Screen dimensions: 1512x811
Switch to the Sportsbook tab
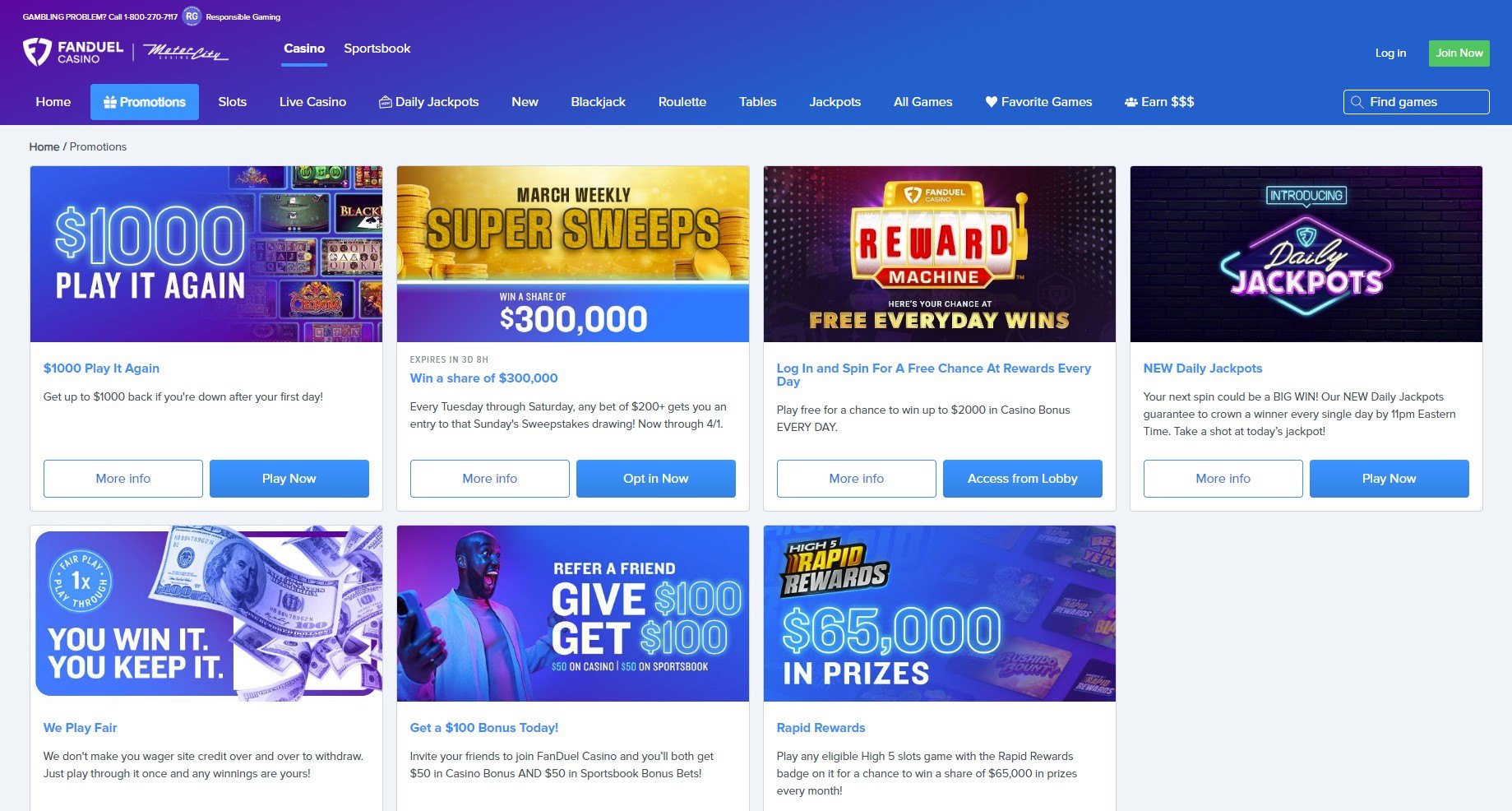pyautogui.click(x=377, y=49)
